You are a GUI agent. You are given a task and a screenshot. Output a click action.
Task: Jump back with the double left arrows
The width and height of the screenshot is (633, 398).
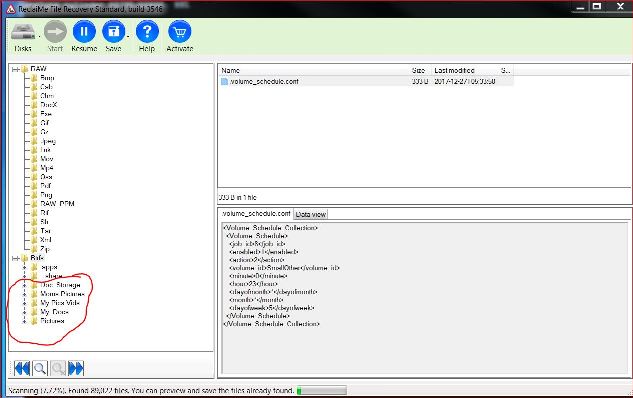[22, 368]
